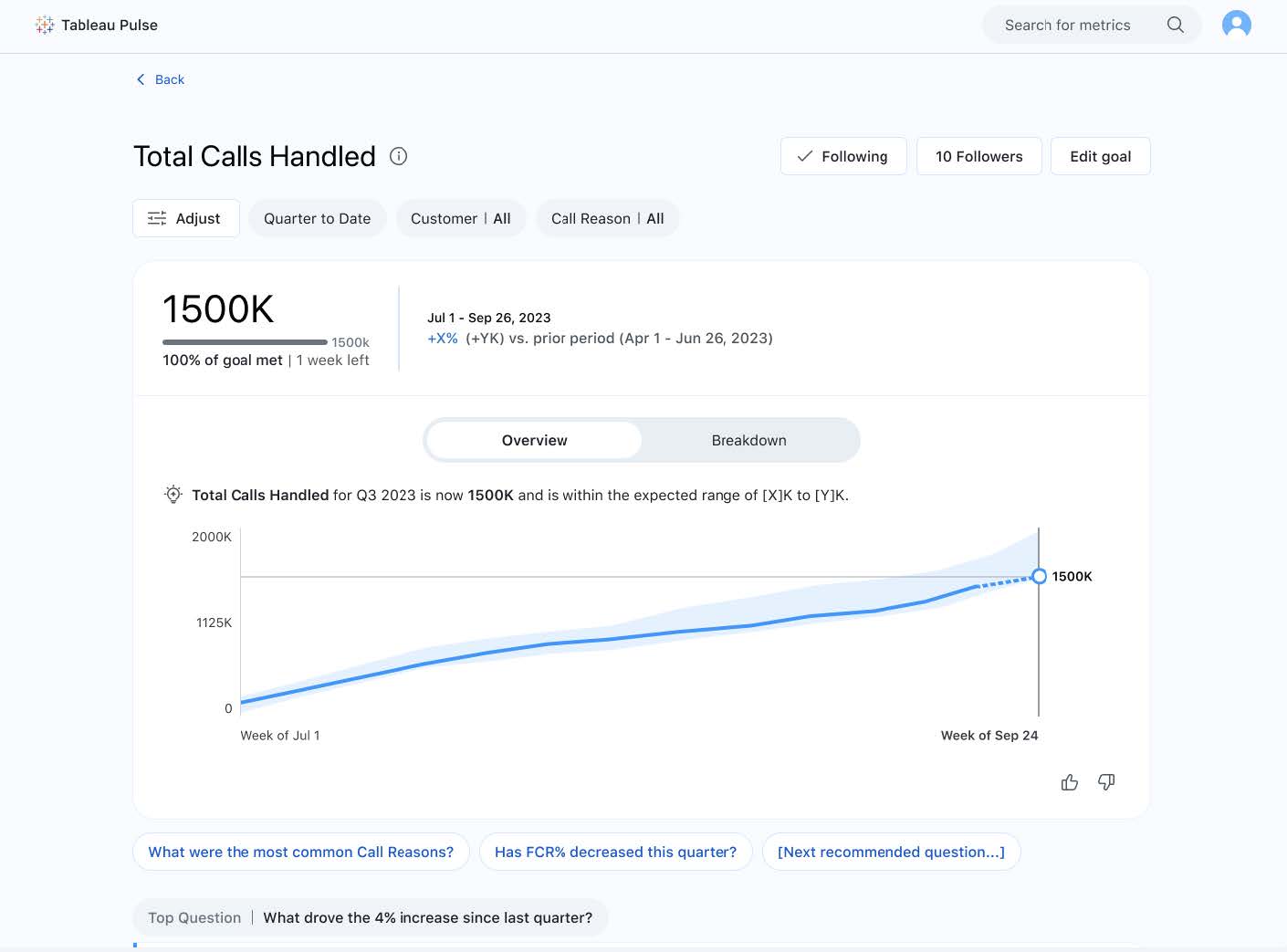Viewport: 1287px width, 952px height.
Task: Click the info icon beside Total Calls Handled
Action: coord(398,156)
